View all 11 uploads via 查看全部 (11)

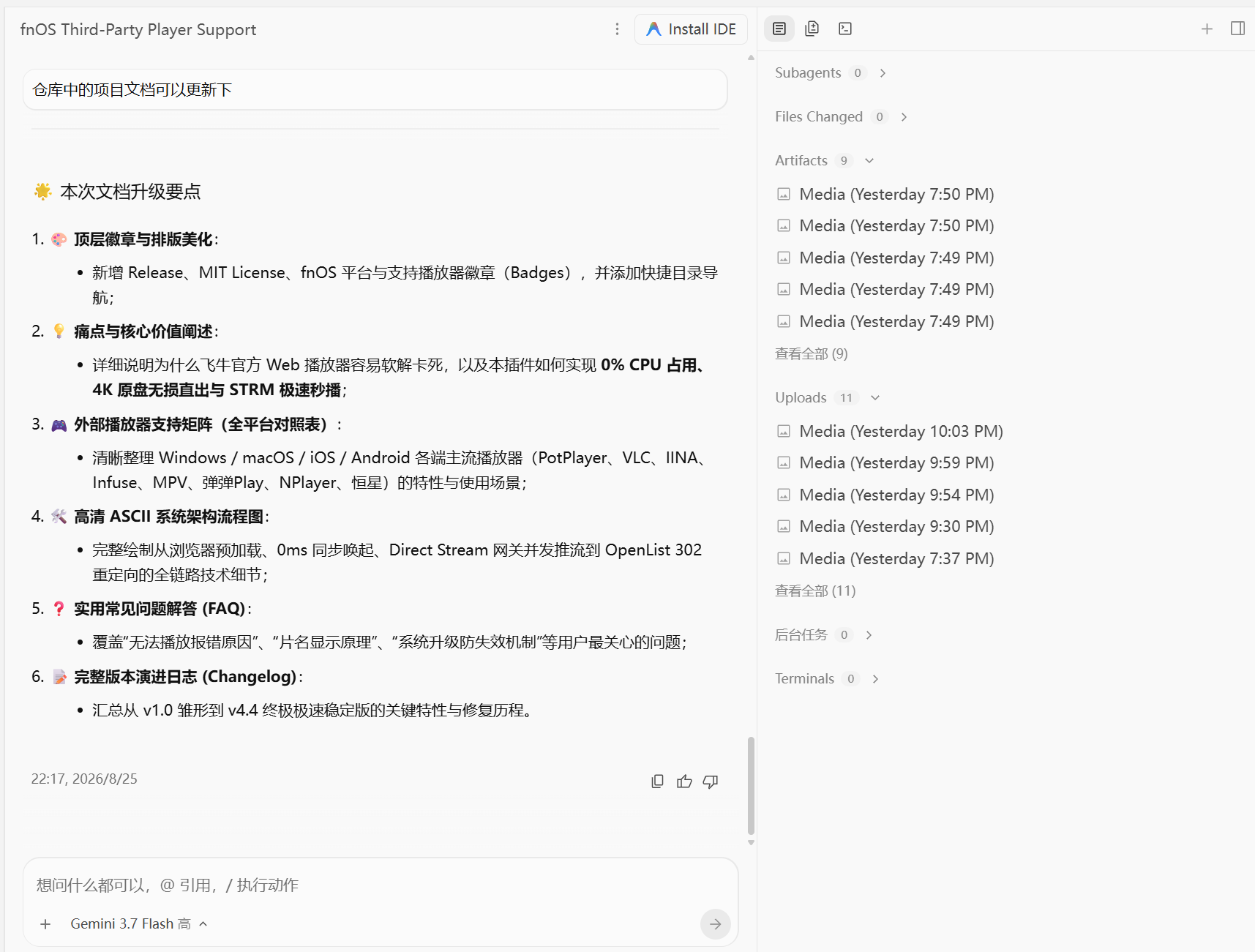[x=815, y=591]
